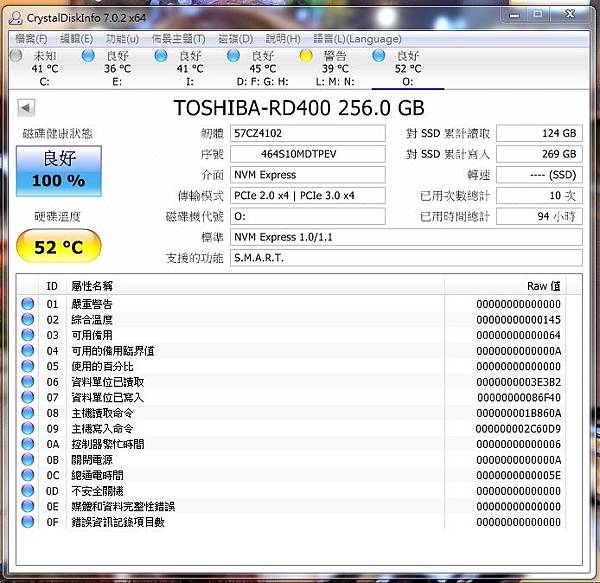Click power on count value 10 次

click(x=540, y=195)
